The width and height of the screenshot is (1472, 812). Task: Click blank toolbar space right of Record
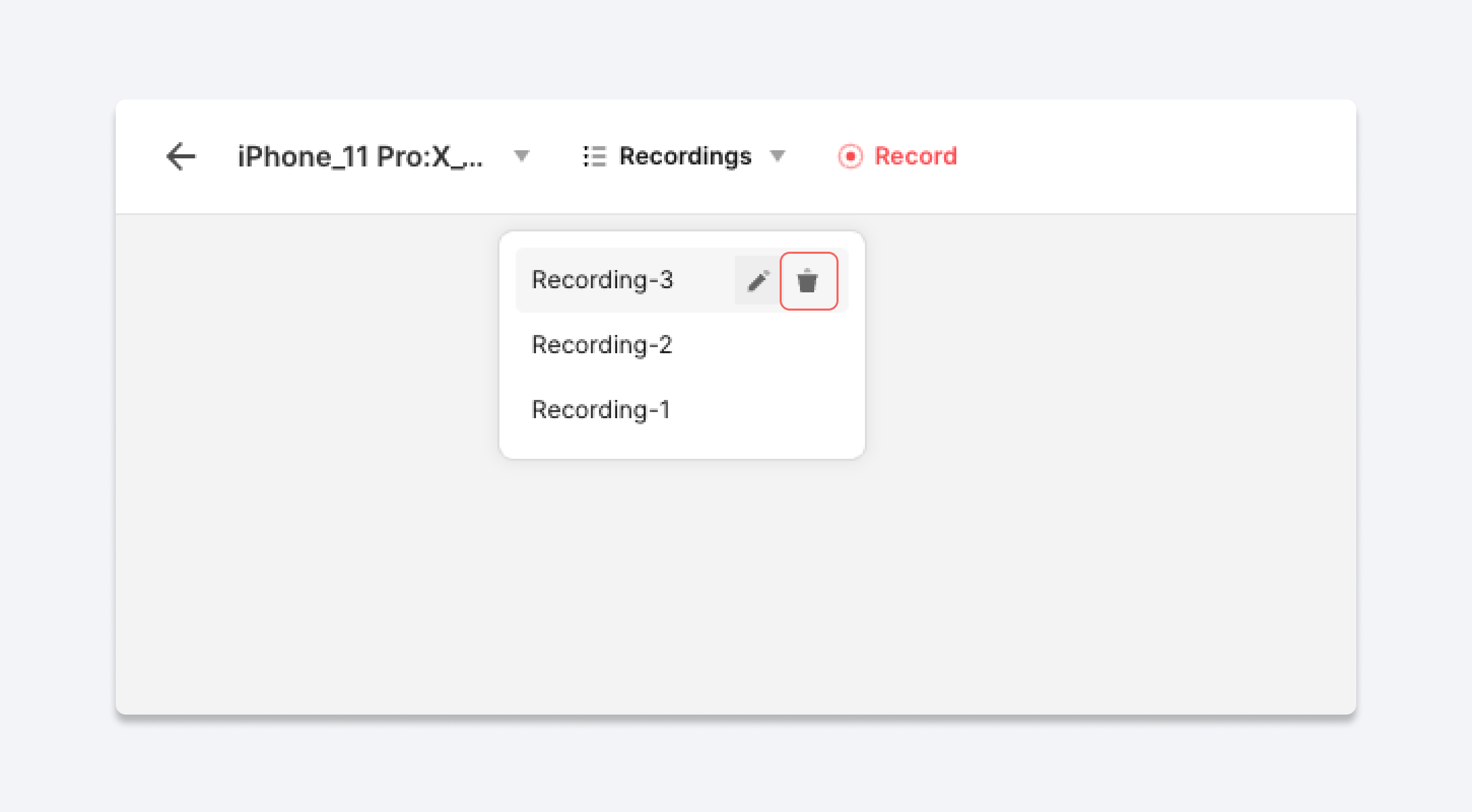point(1151,156)
